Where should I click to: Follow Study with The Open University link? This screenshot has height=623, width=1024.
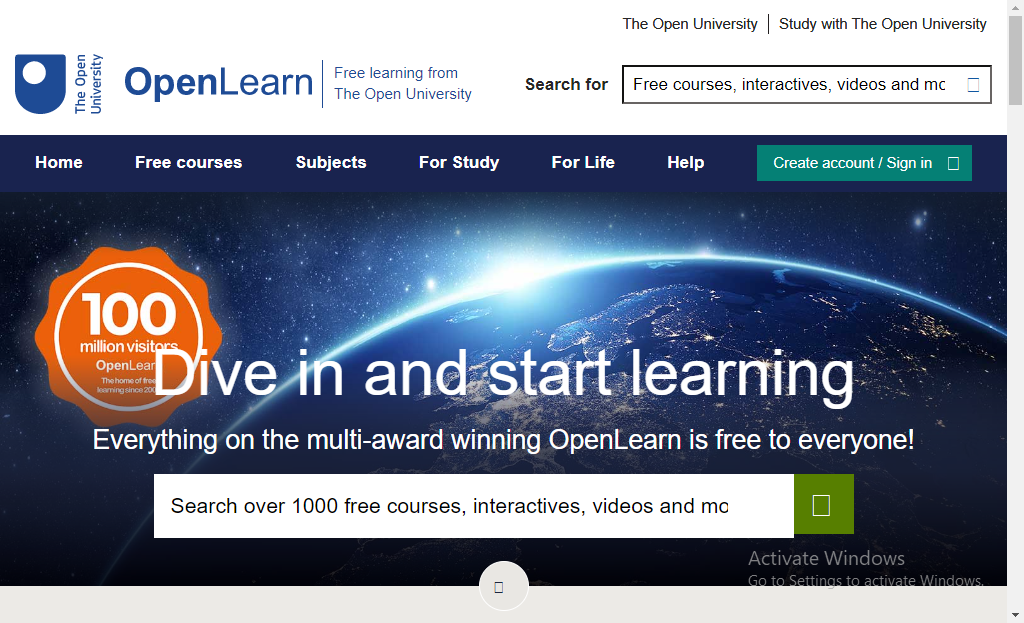click(882, 24)
